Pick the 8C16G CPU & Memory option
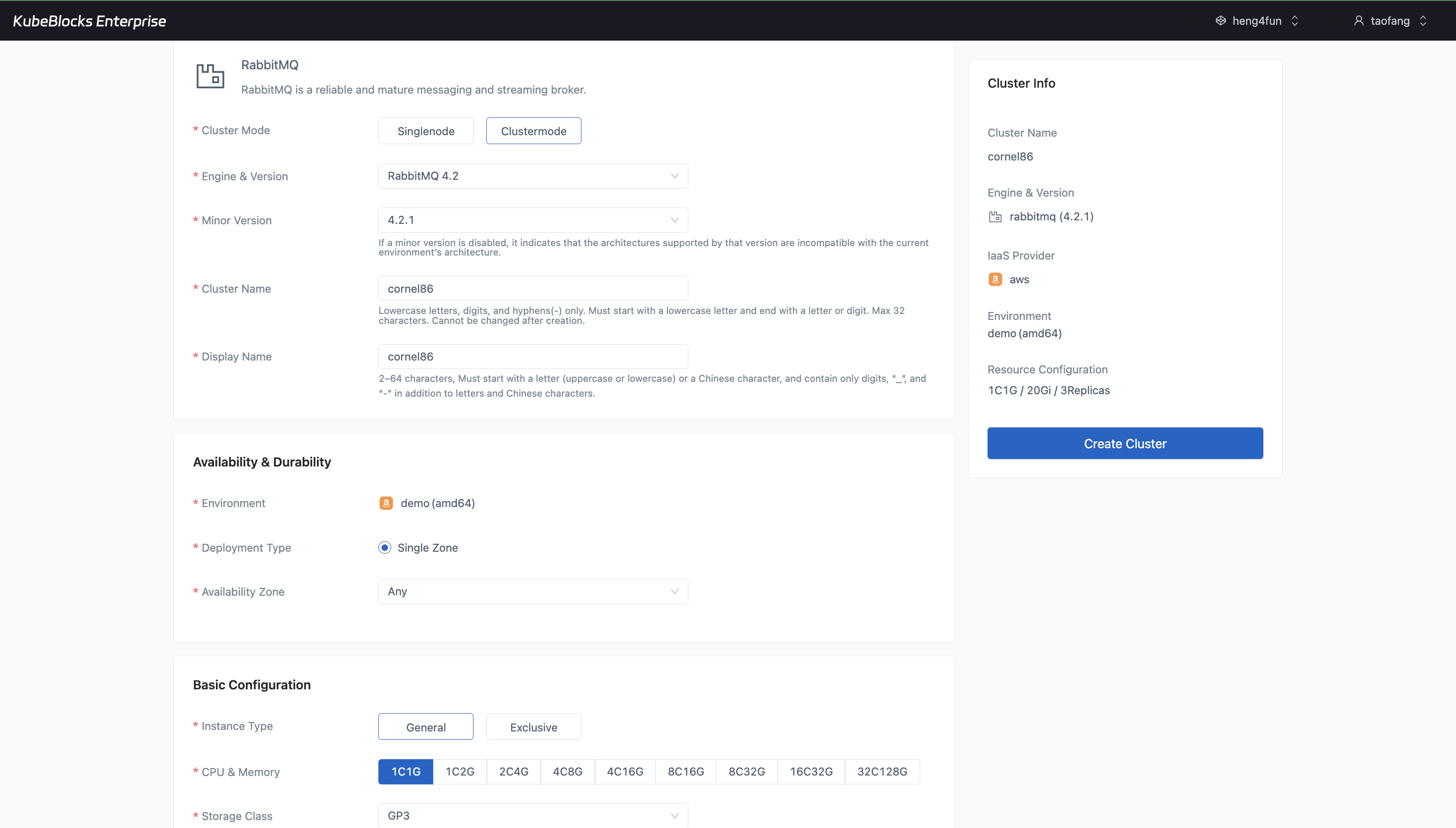 (x=685, y=772)
